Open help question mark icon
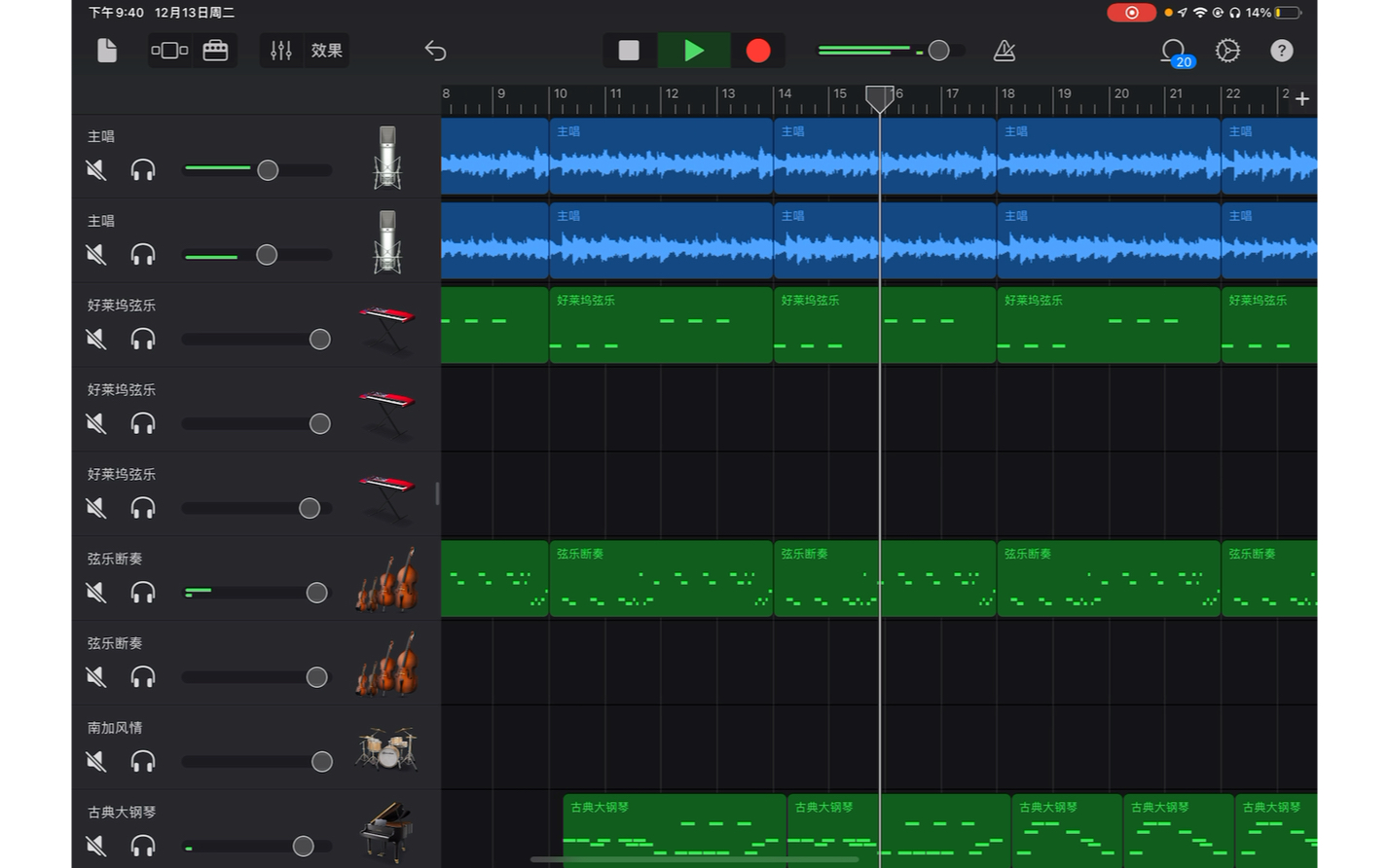Image resolution: width=1389 pixels, height=868 pixels. pos(1282,51)
